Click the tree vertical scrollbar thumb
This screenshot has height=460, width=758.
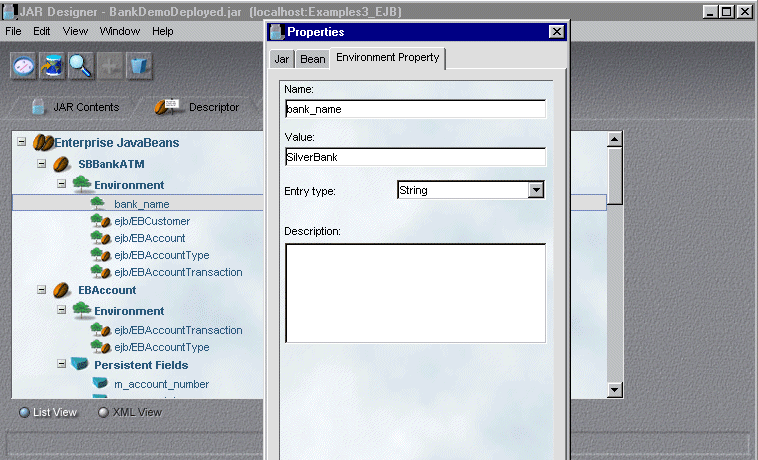click(614, 176)
